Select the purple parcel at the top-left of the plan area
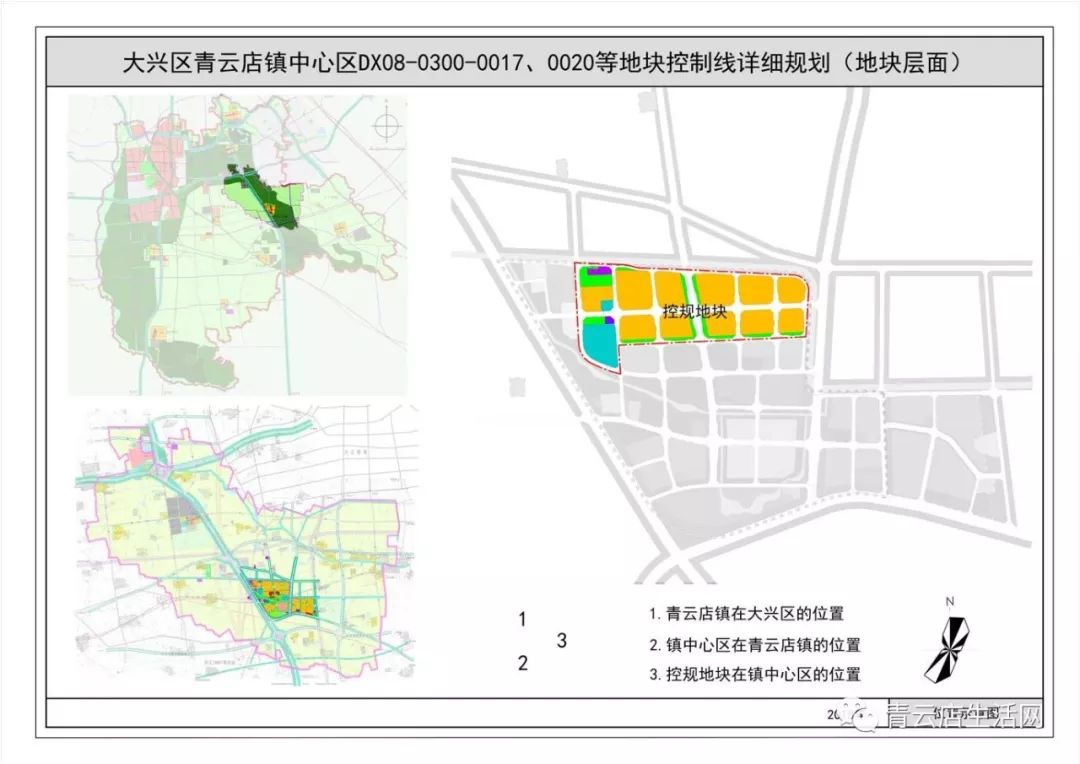The height and width of the screenshot is (764, 1080). [x=600, y=271]
